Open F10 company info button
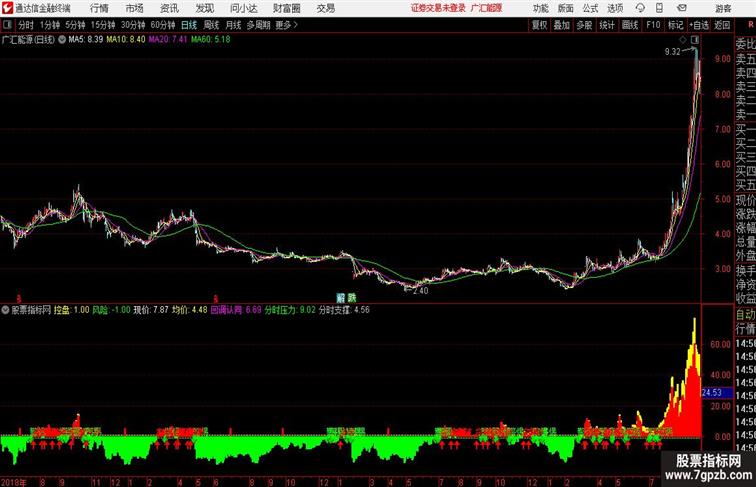The image size is (756, 487). pyautogui.click(x=653, y=25)
